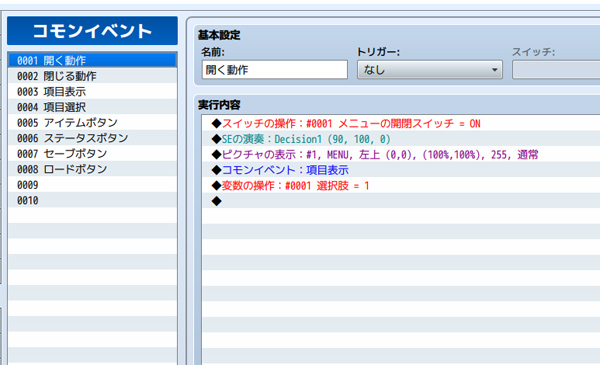Select the SEの演奏 Decision1 command line
The image size is (600, 365).
tap(401, 139)
